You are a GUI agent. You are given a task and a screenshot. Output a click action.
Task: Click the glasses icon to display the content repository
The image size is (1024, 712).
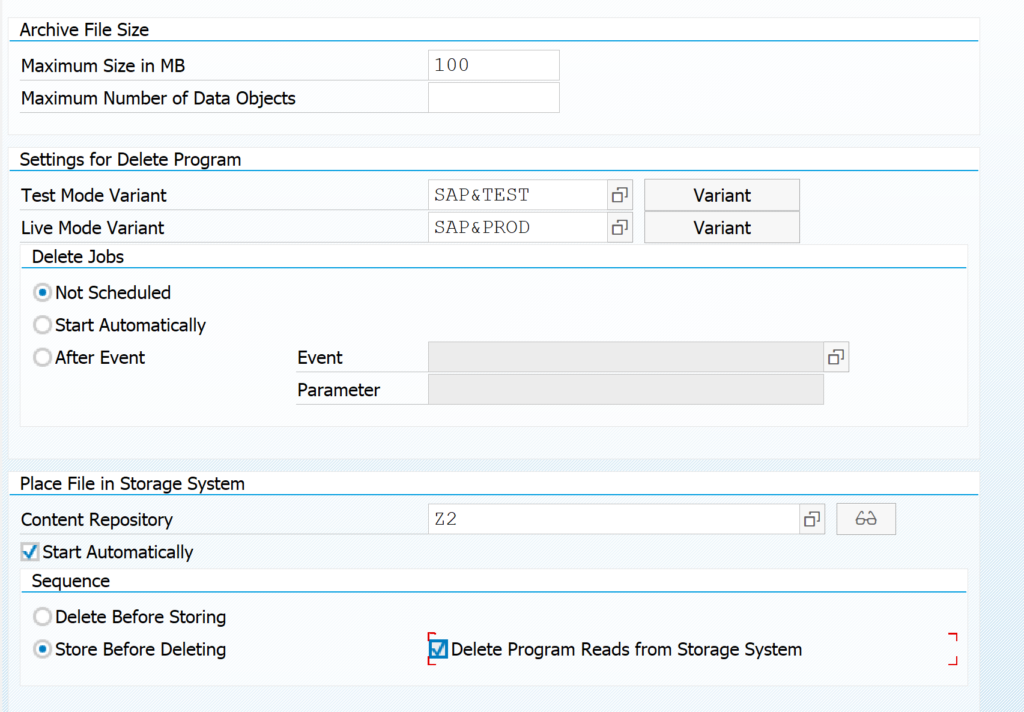(x=865, y=518)
